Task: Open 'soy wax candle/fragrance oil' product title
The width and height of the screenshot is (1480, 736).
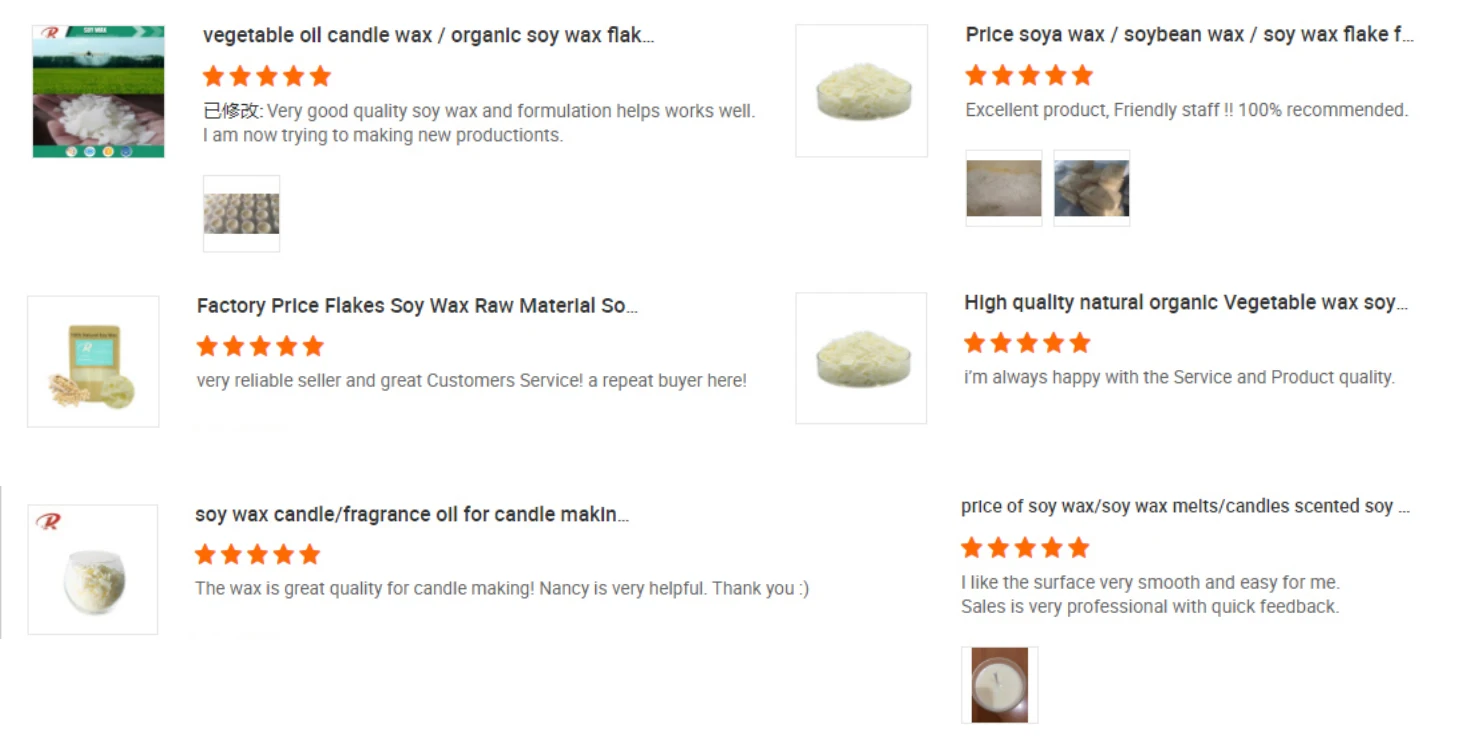Action: click(412, 515)
